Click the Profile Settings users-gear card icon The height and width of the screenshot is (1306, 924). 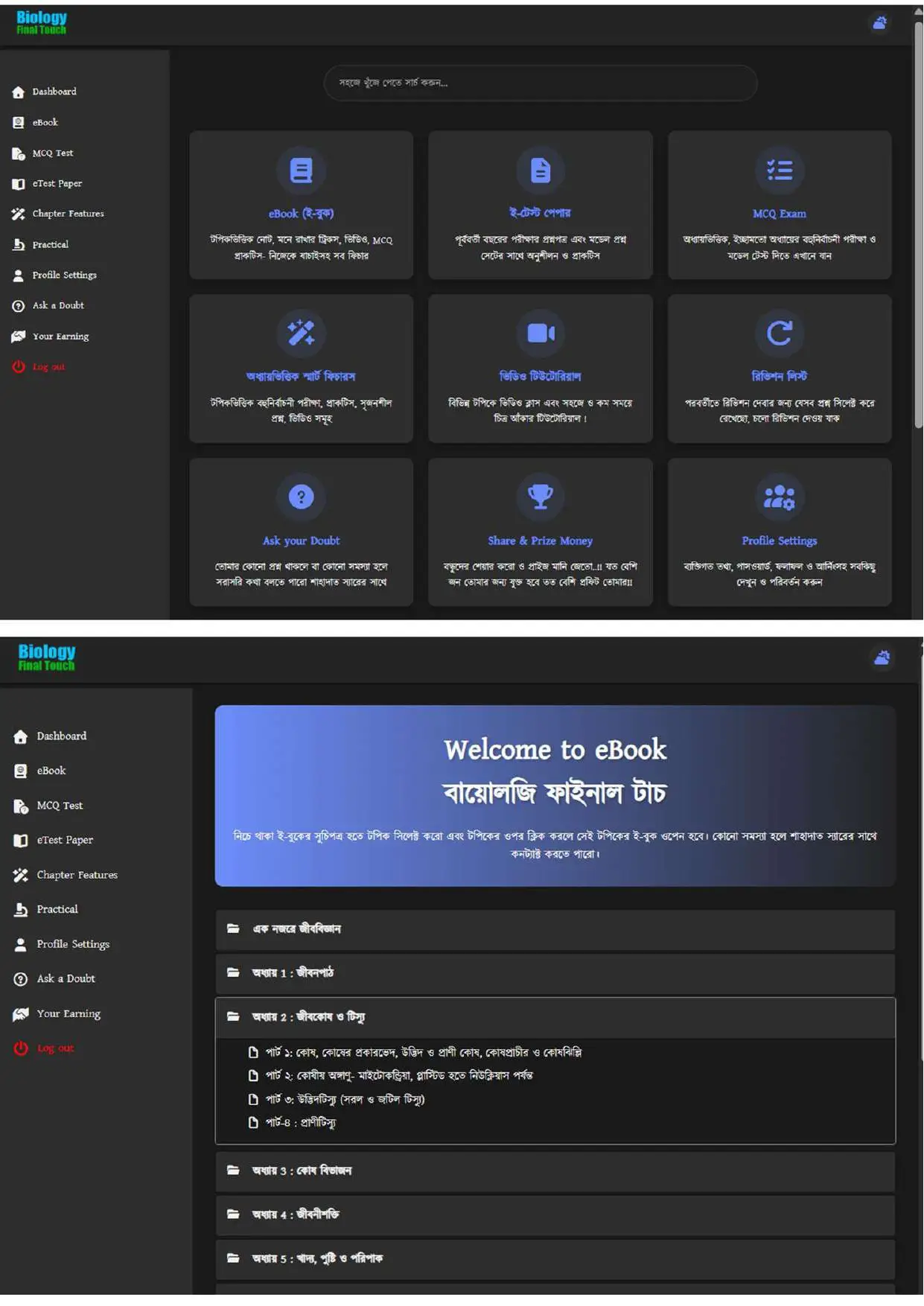tap(779, 497)
